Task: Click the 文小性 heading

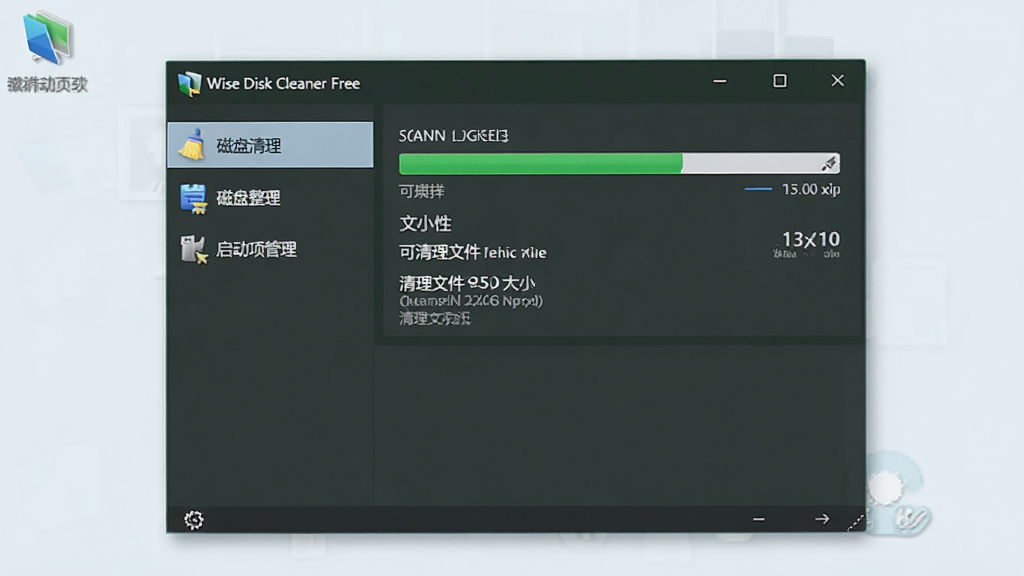Action: coord(425,223)
